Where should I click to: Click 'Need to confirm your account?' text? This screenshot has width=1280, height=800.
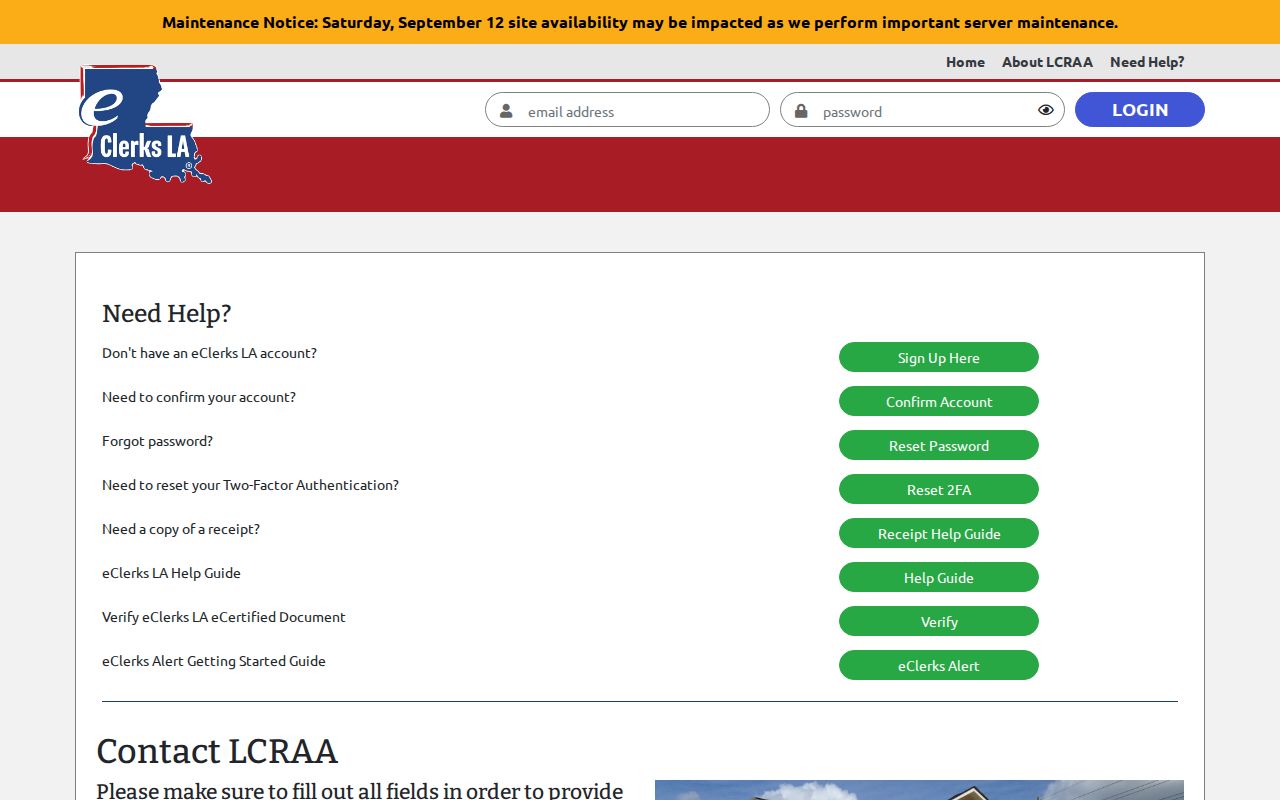tap(199, 397)
